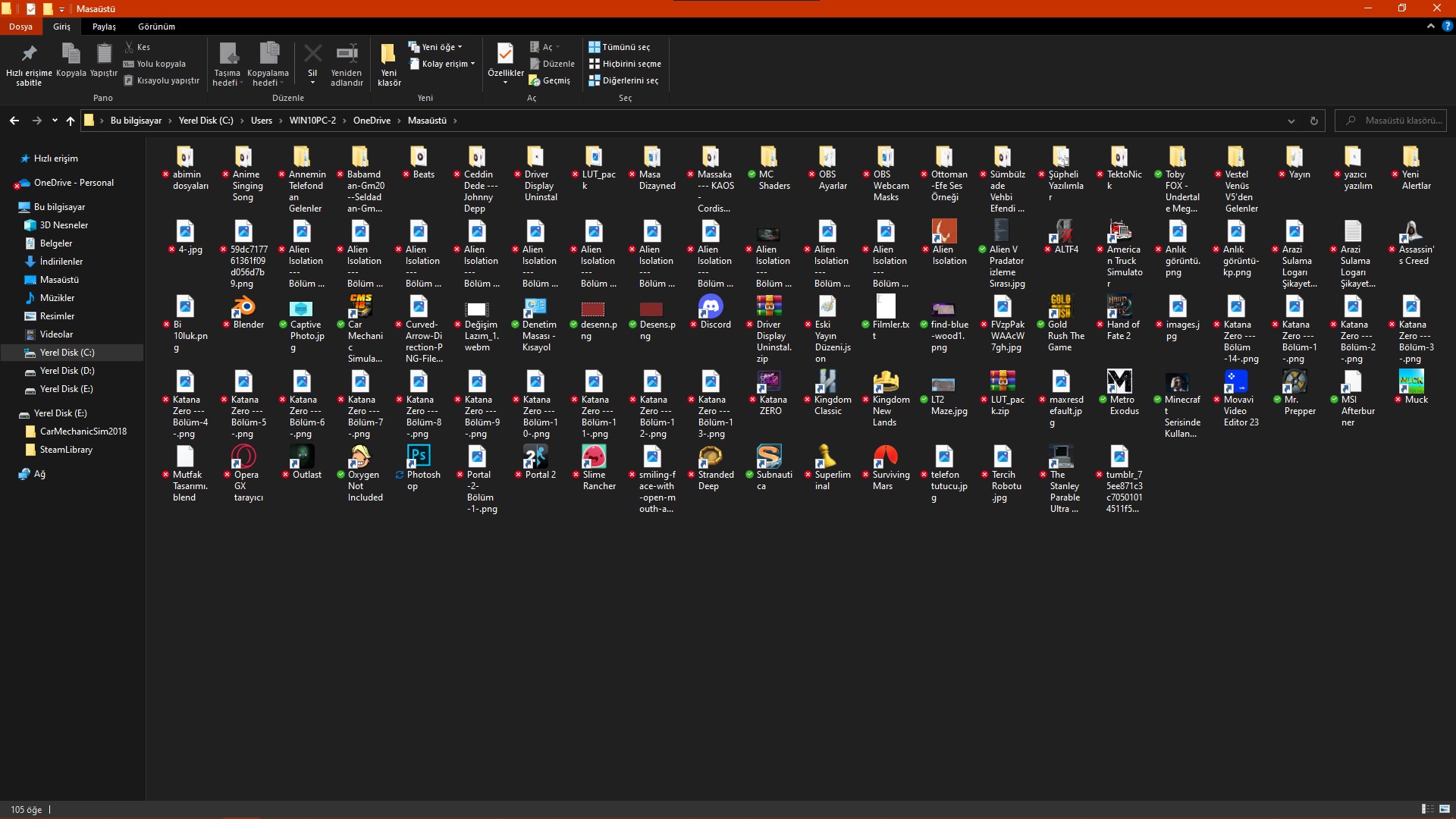This screenshot has height=819, width=1456.
Task: Open the Kopyalama hedefi dropdown
Action: tap(268, 64)
